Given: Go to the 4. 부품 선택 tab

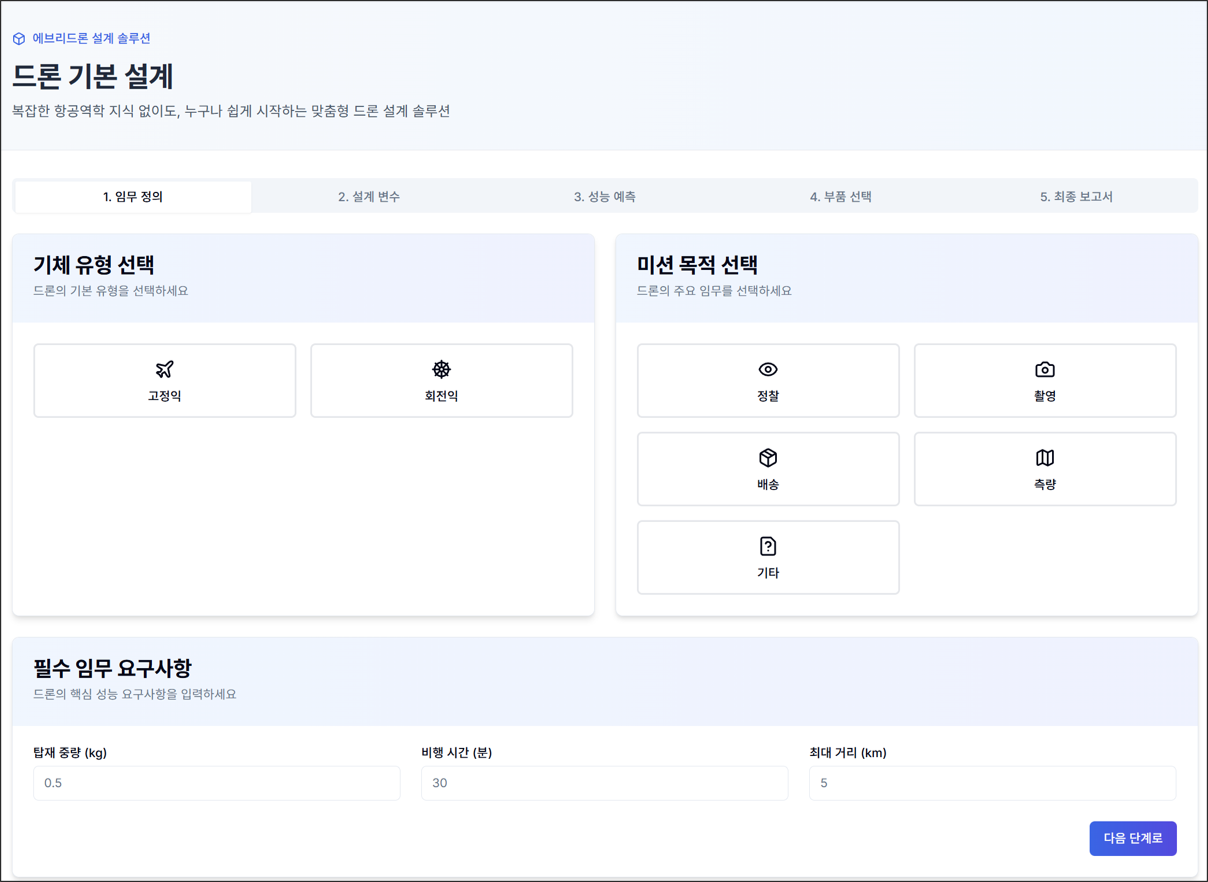Looking at the screenshot, I should pyautogui.click(x=841, y=197).
